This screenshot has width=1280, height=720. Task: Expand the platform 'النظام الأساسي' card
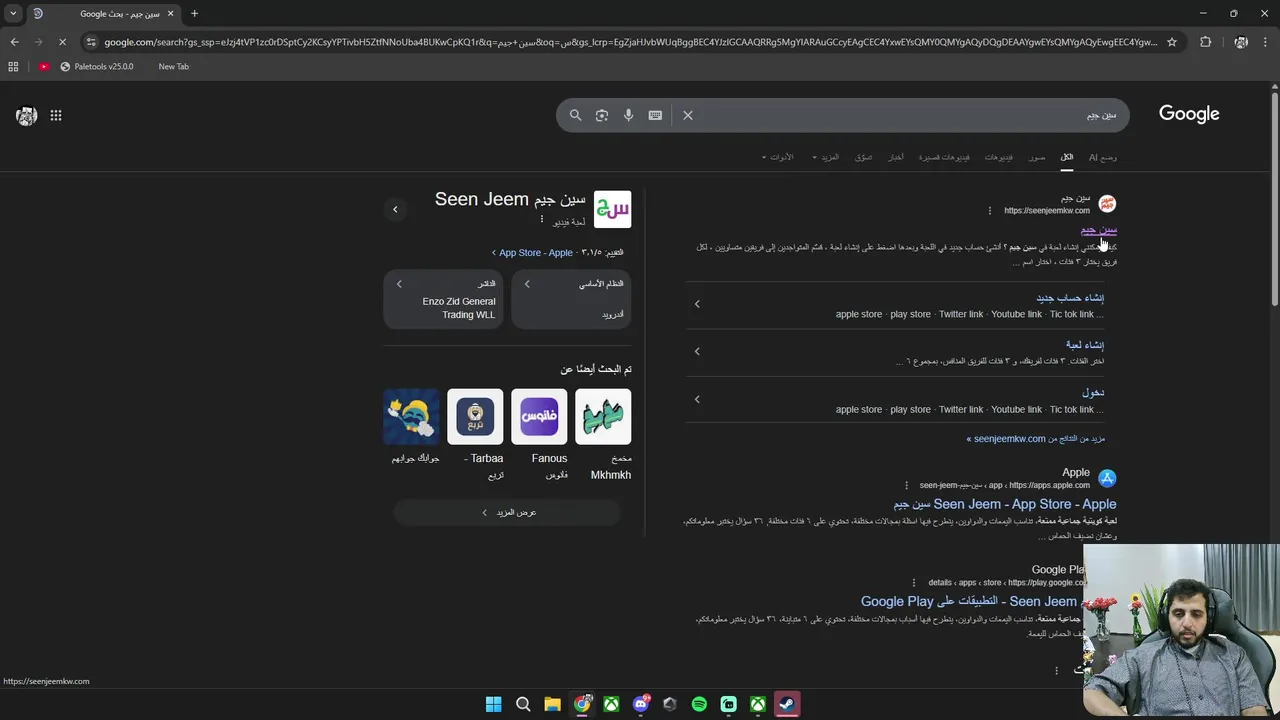click(x=571, y=299)
